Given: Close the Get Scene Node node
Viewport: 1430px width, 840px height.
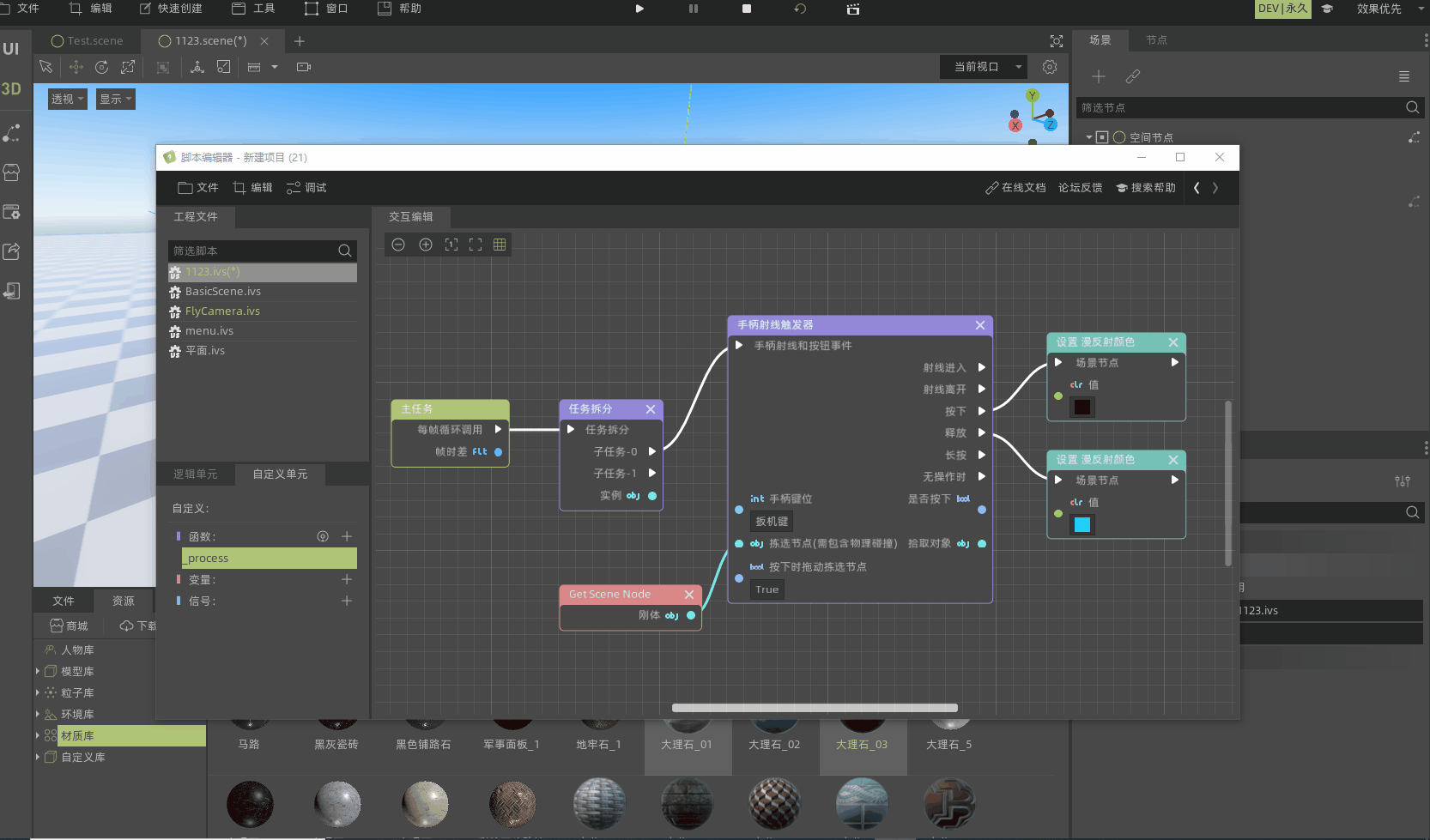Looking at the screenshot, I should 689,595.
